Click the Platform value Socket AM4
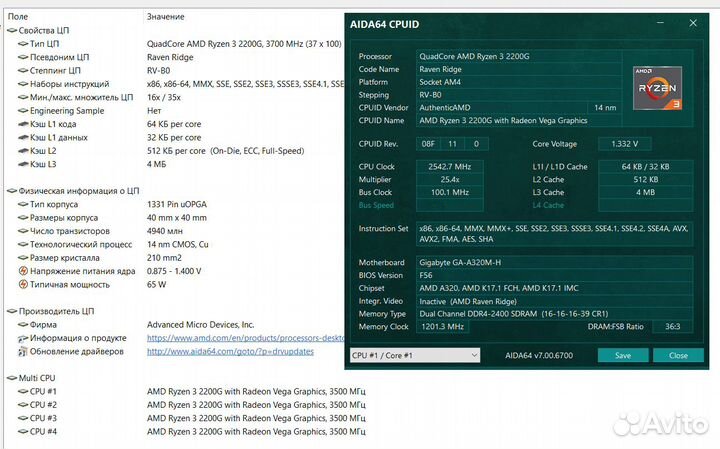The image size is (720, 449). 519,82
